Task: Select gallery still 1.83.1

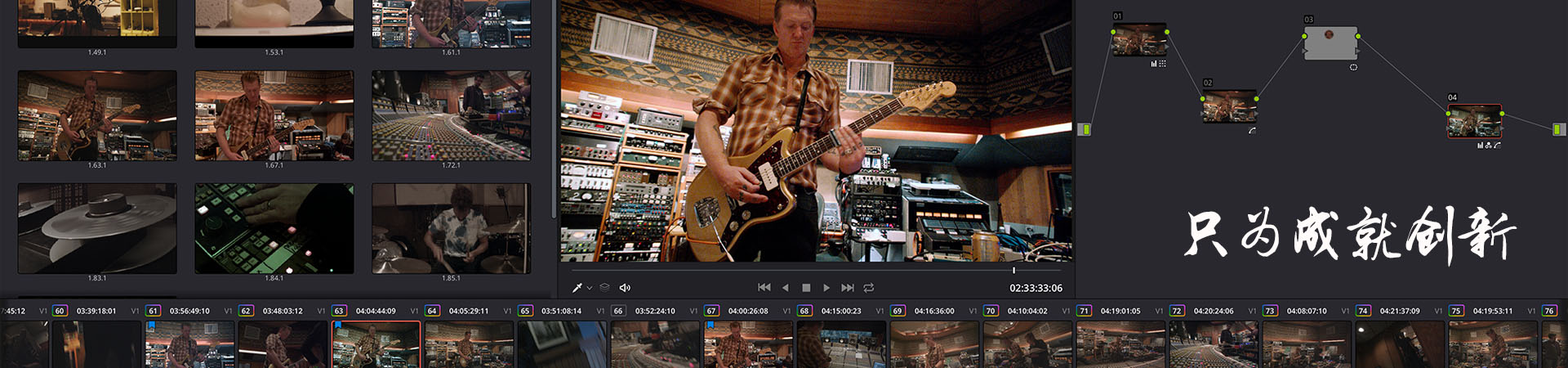Action: [x=97, y=228]
